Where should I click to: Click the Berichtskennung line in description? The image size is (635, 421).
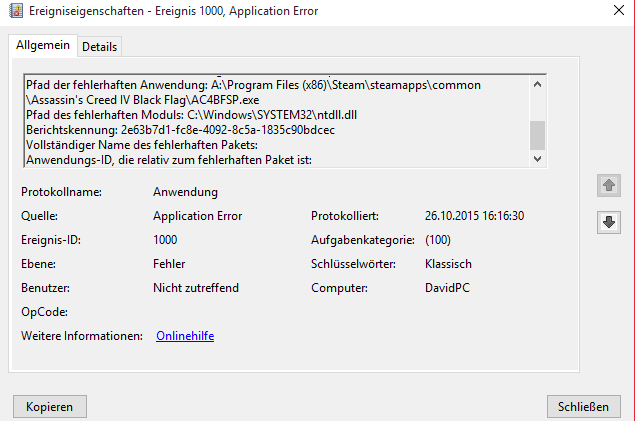click(180, 130)
